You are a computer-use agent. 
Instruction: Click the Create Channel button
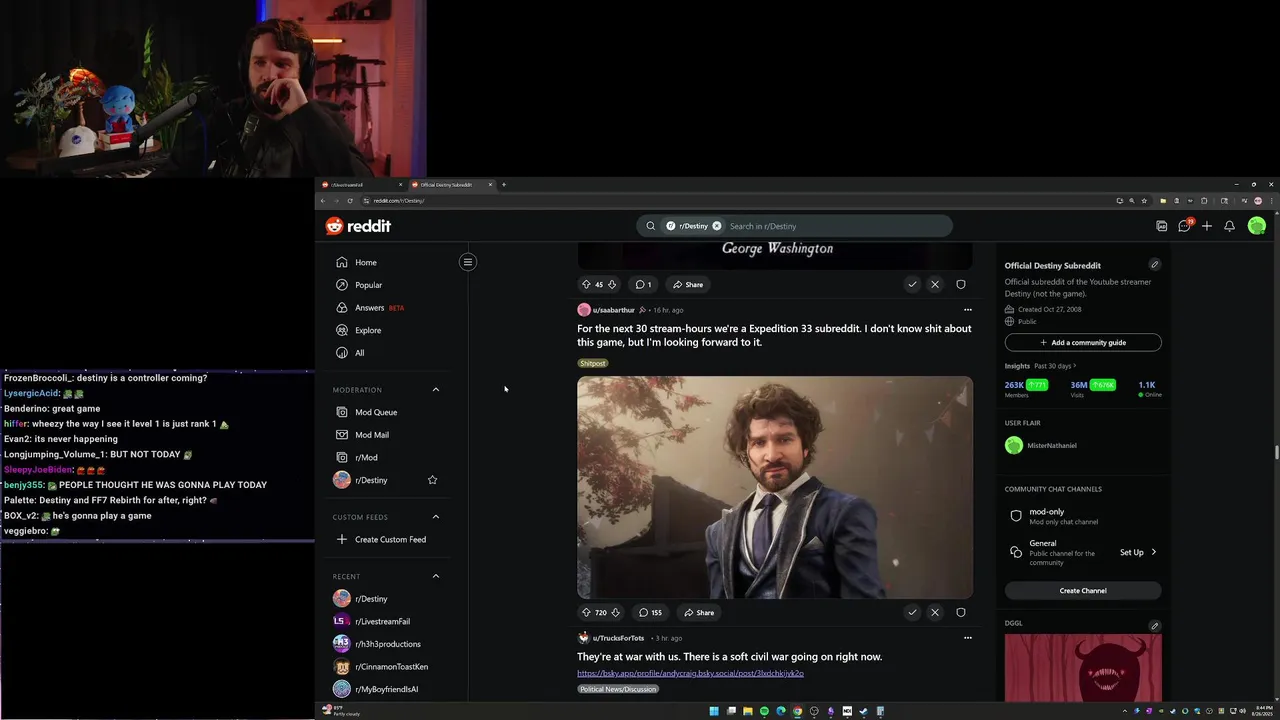[x=1083, y=591]
